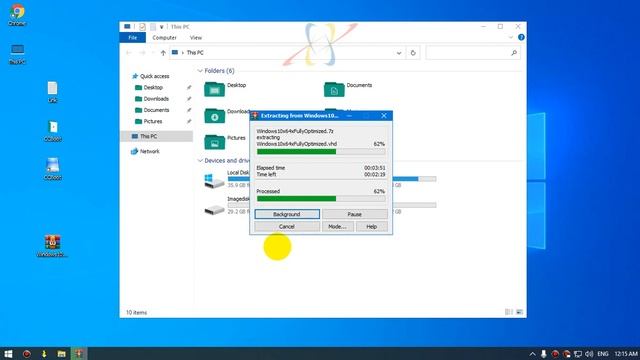
Task: Click the Background button in extraction dialog
Action: [x=287, y=214]
